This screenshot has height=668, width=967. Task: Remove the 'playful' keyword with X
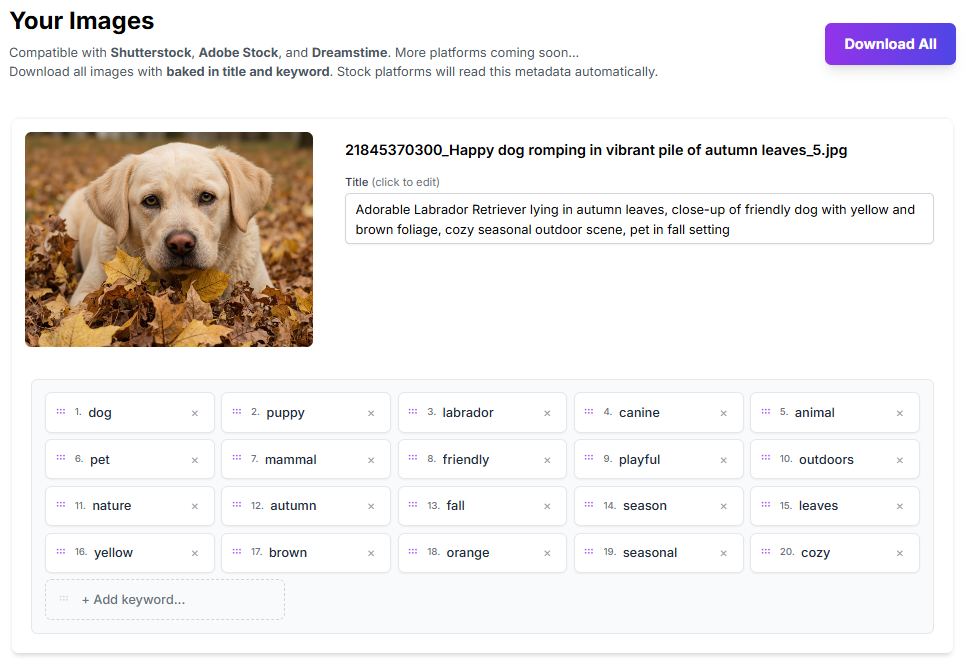click(724, 460)
